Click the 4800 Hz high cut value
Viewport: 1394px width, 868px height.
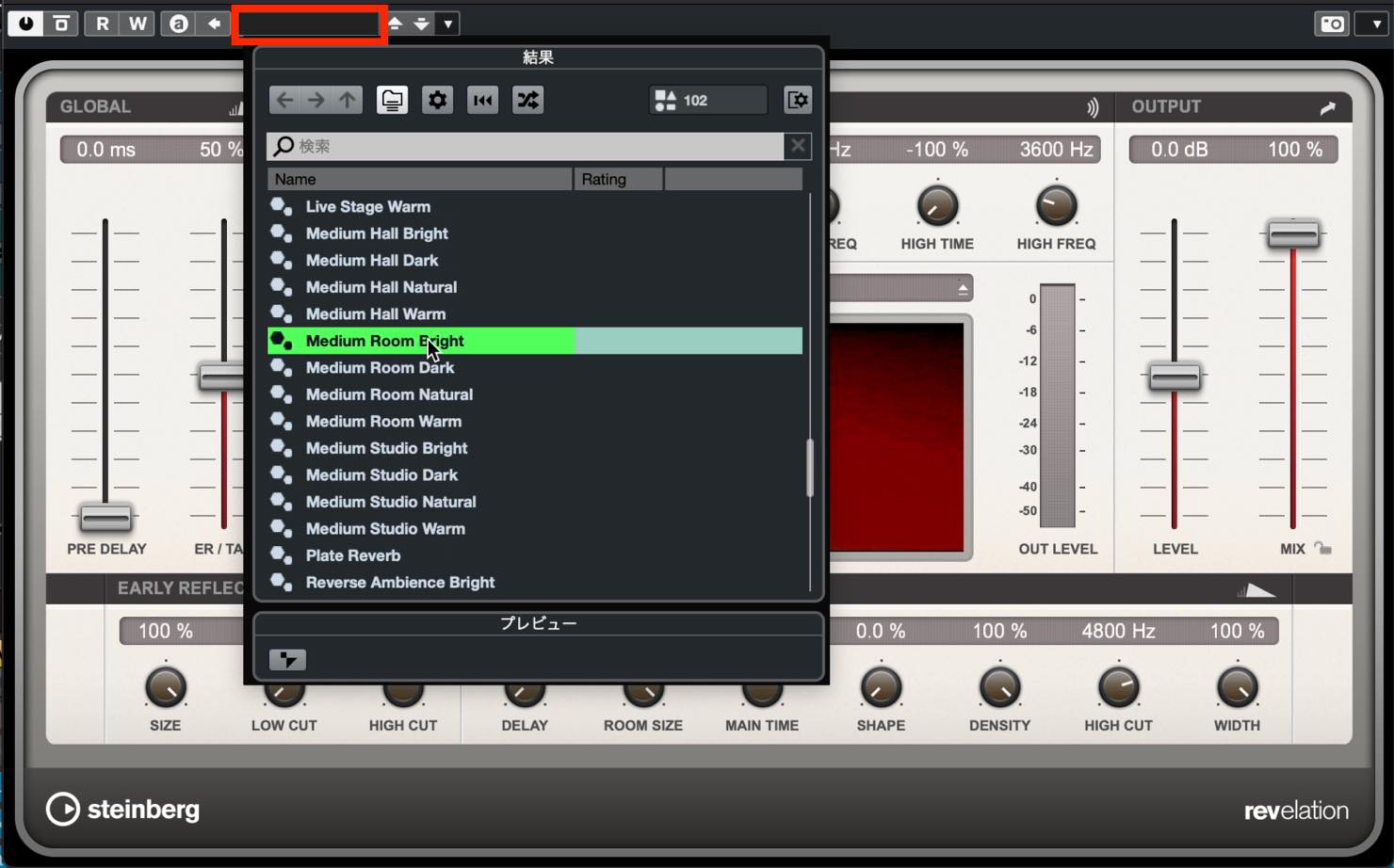(1118, 631)
